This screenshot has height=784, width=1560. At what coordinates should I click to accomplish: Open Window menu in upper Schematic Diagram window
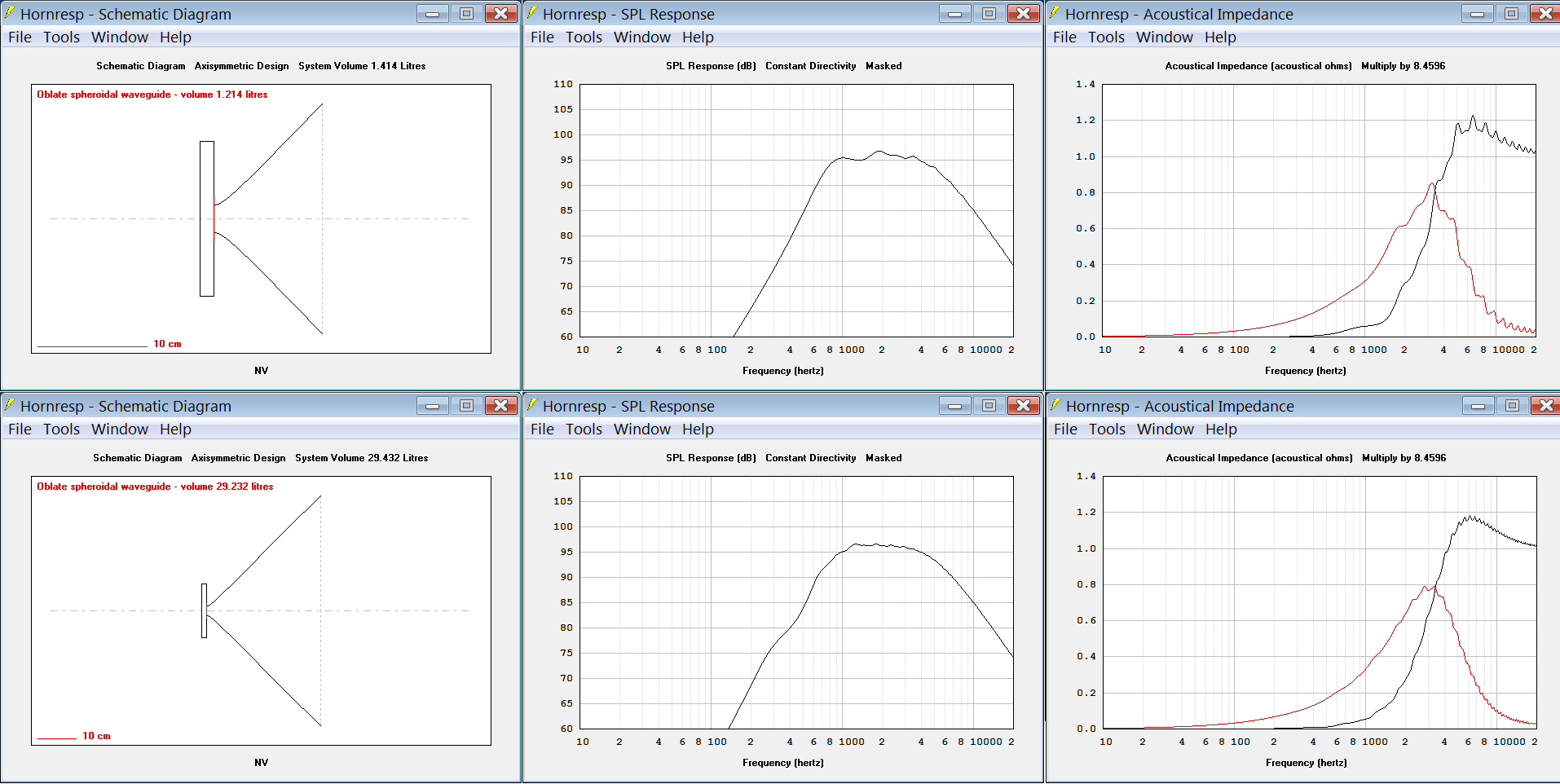(120, 37)
